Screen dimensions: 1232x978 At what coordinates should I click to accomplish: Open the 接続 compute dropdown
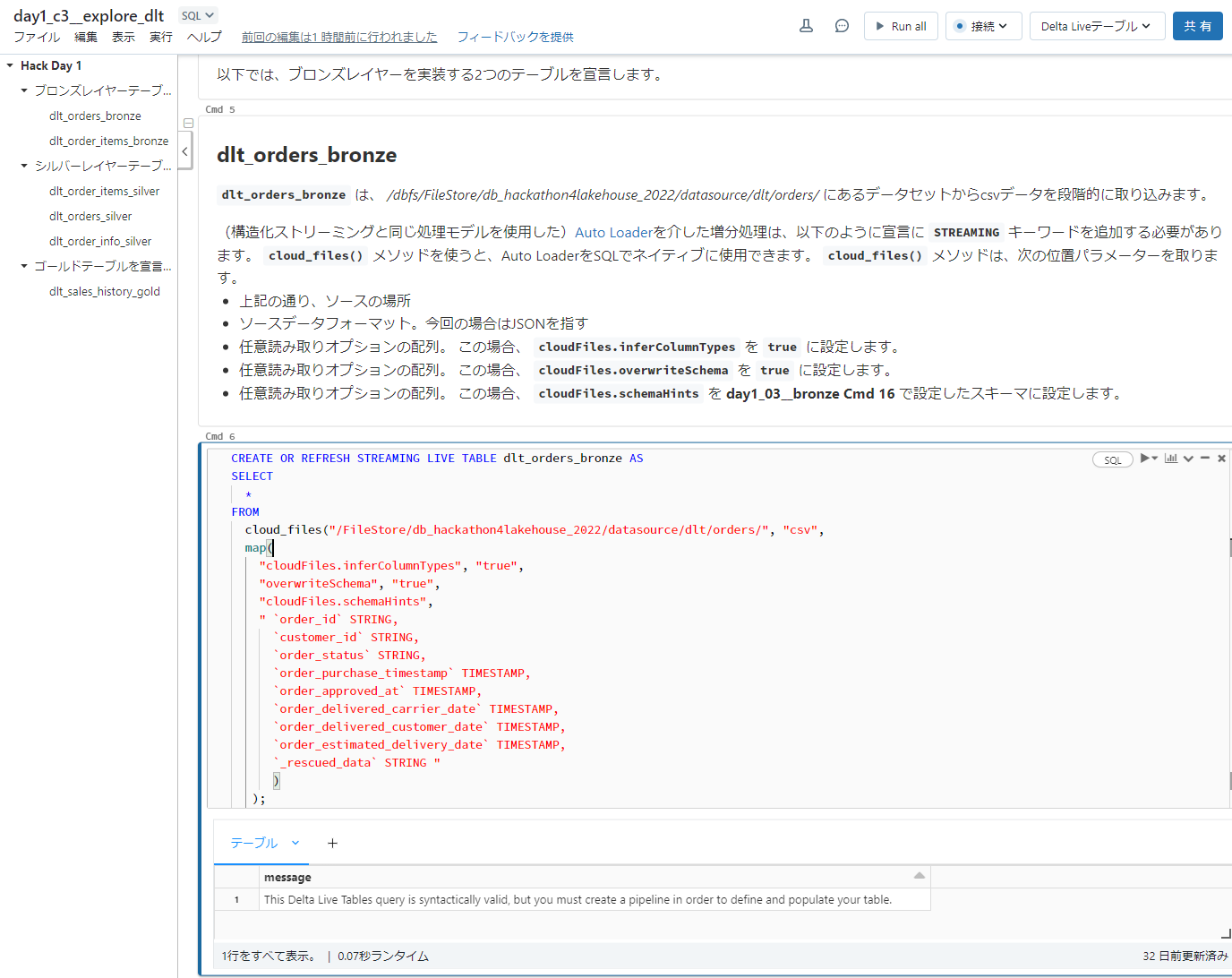983,26
